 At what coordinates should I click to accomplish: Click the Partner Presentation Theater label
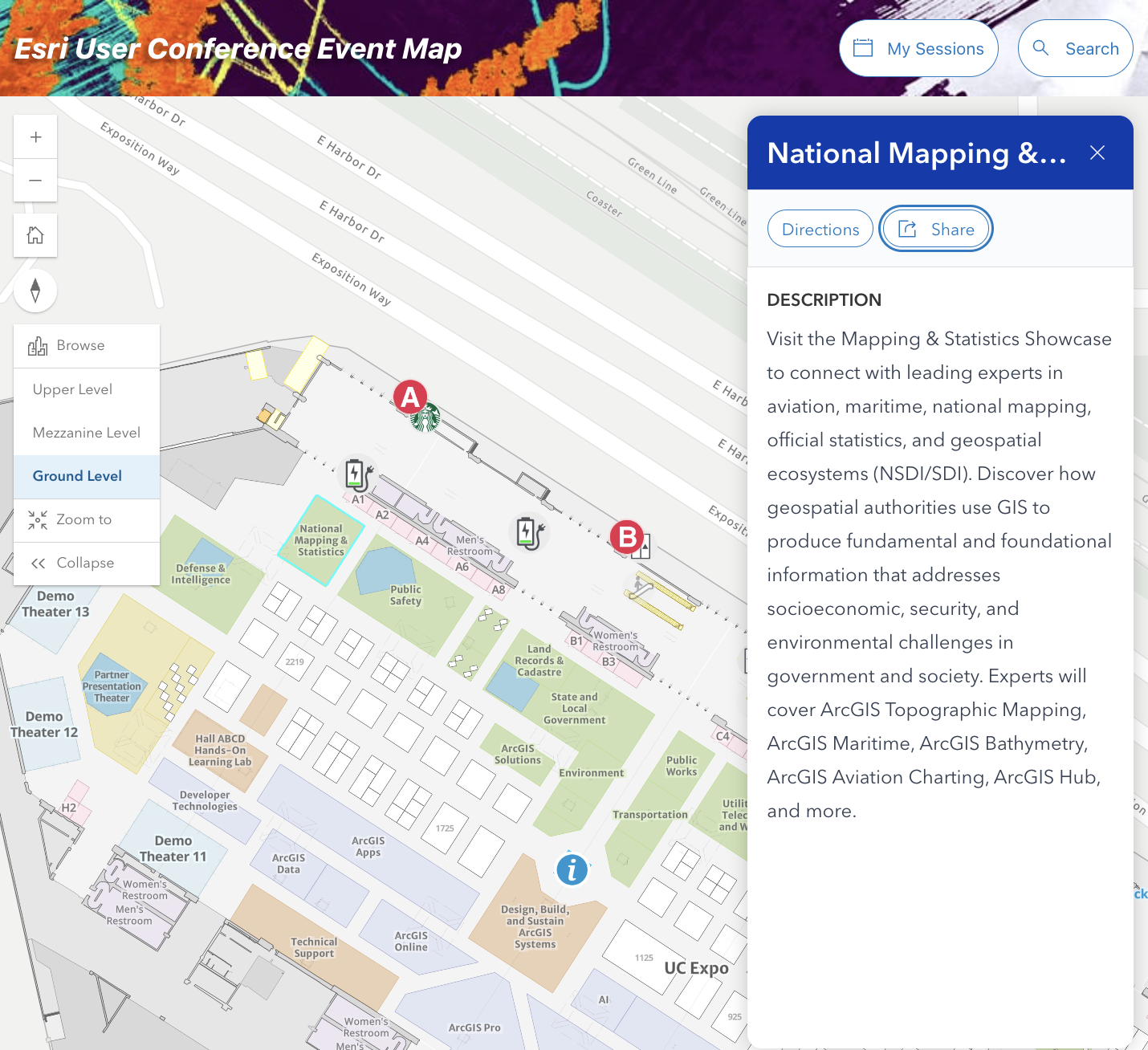click(112, 686)
